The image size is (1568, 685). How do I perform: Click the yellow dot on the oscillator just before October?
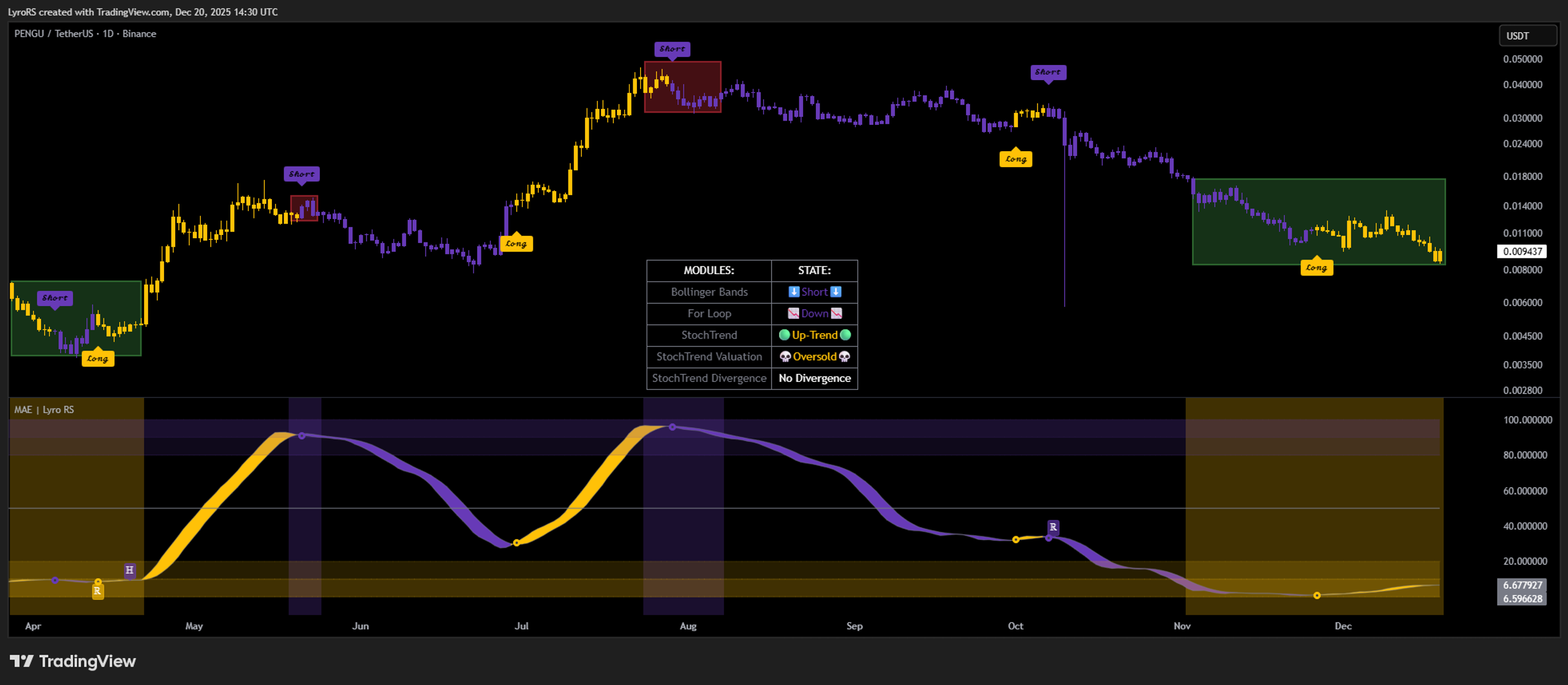1016,539
